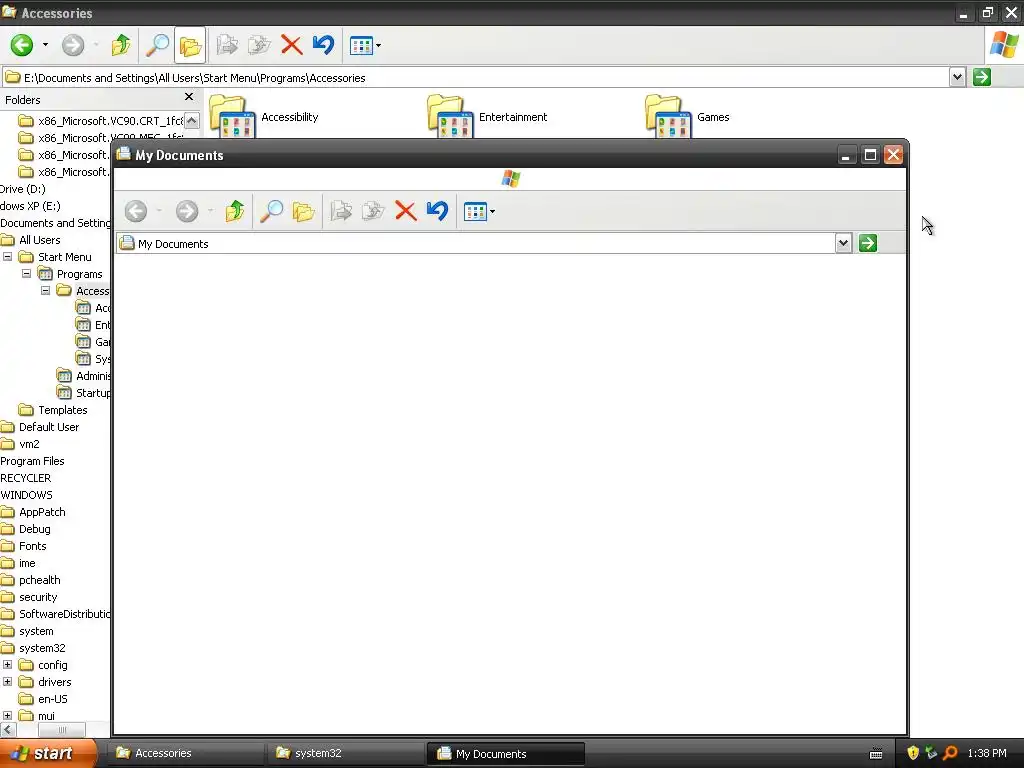The image size is (1024, 768).
Task: Open the Games folder
Action: tap(688, 116)
